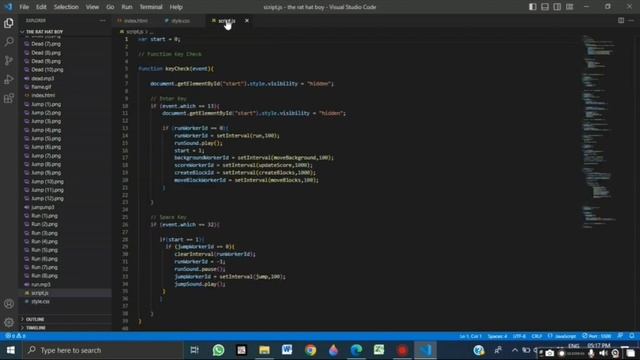Open the View menu
This screenshot has height=360, width=640.
[92, 7]
